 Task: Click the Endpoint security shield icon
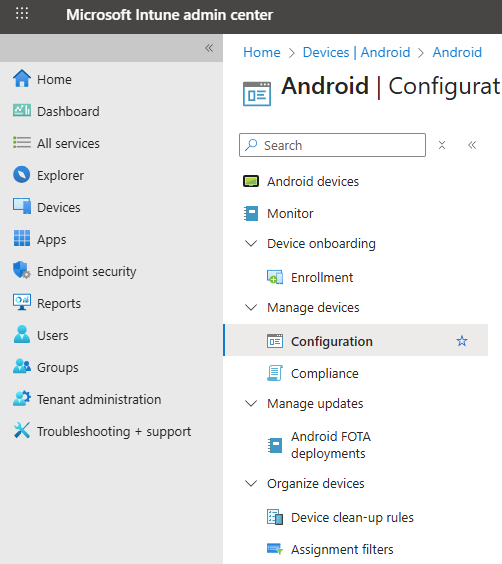[22, 270]
